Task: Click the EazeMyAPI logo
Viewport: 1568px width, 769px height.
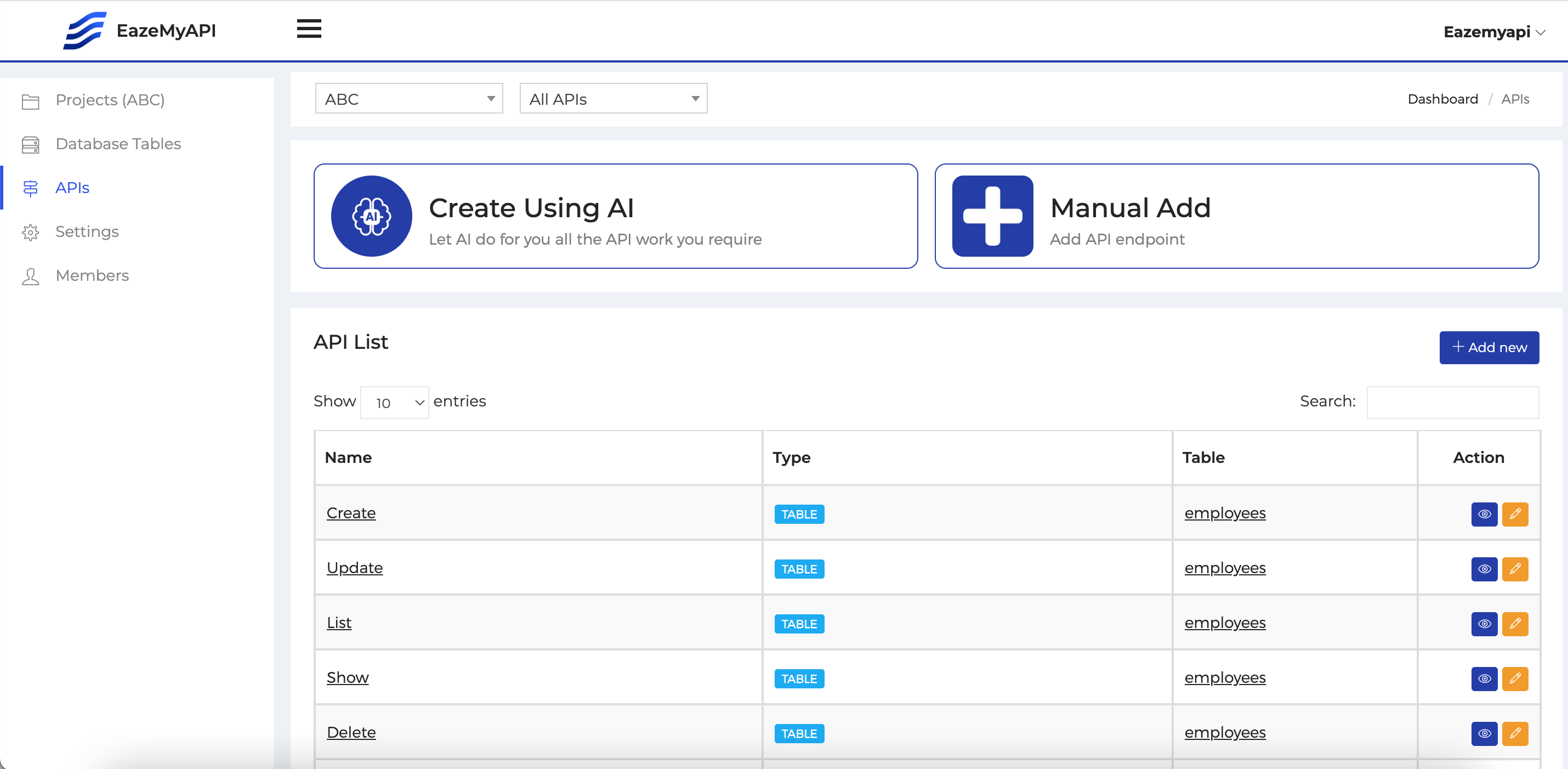Action: coord(139,30)
